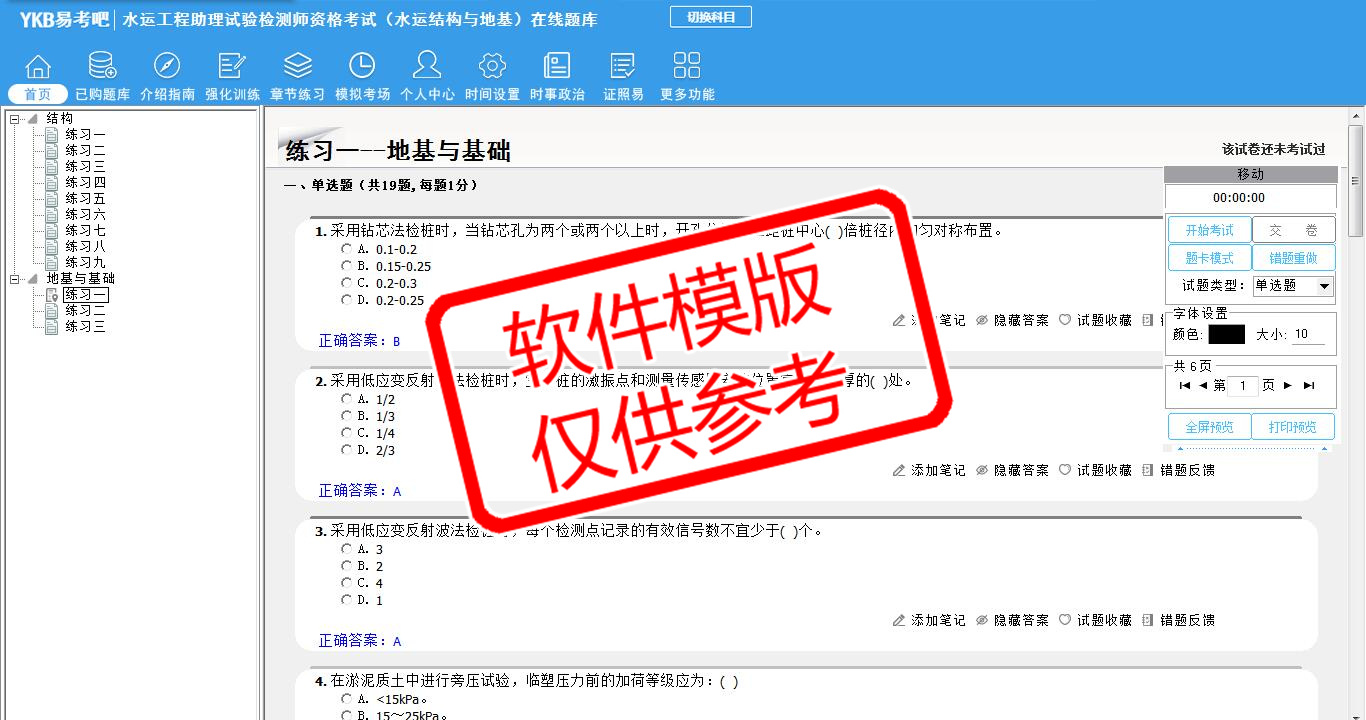Choose option A. 1/2 for question 2
The image size is (1366, 720).
(x=347, y=399)
